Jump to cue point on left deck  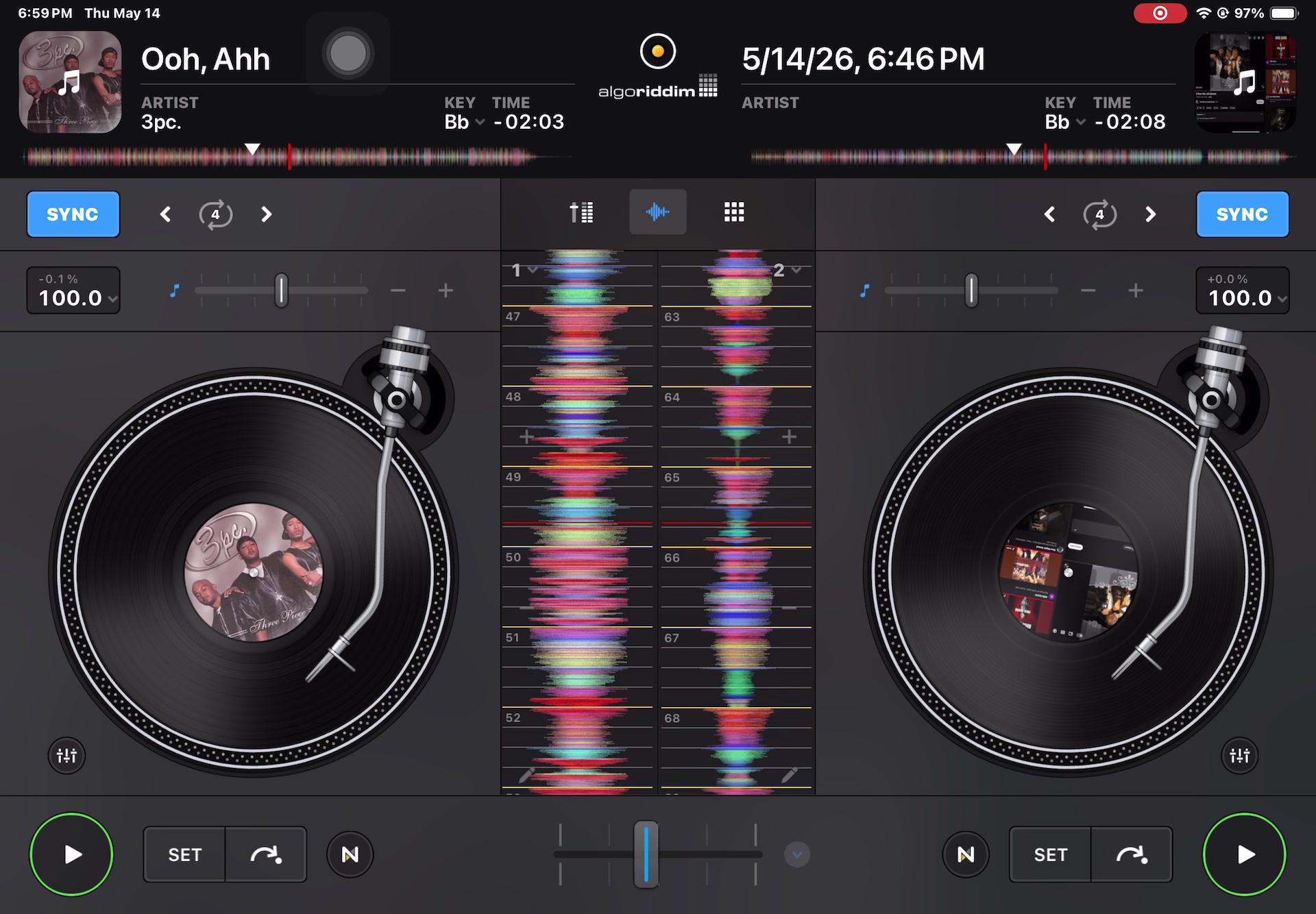tap(266, 854)
